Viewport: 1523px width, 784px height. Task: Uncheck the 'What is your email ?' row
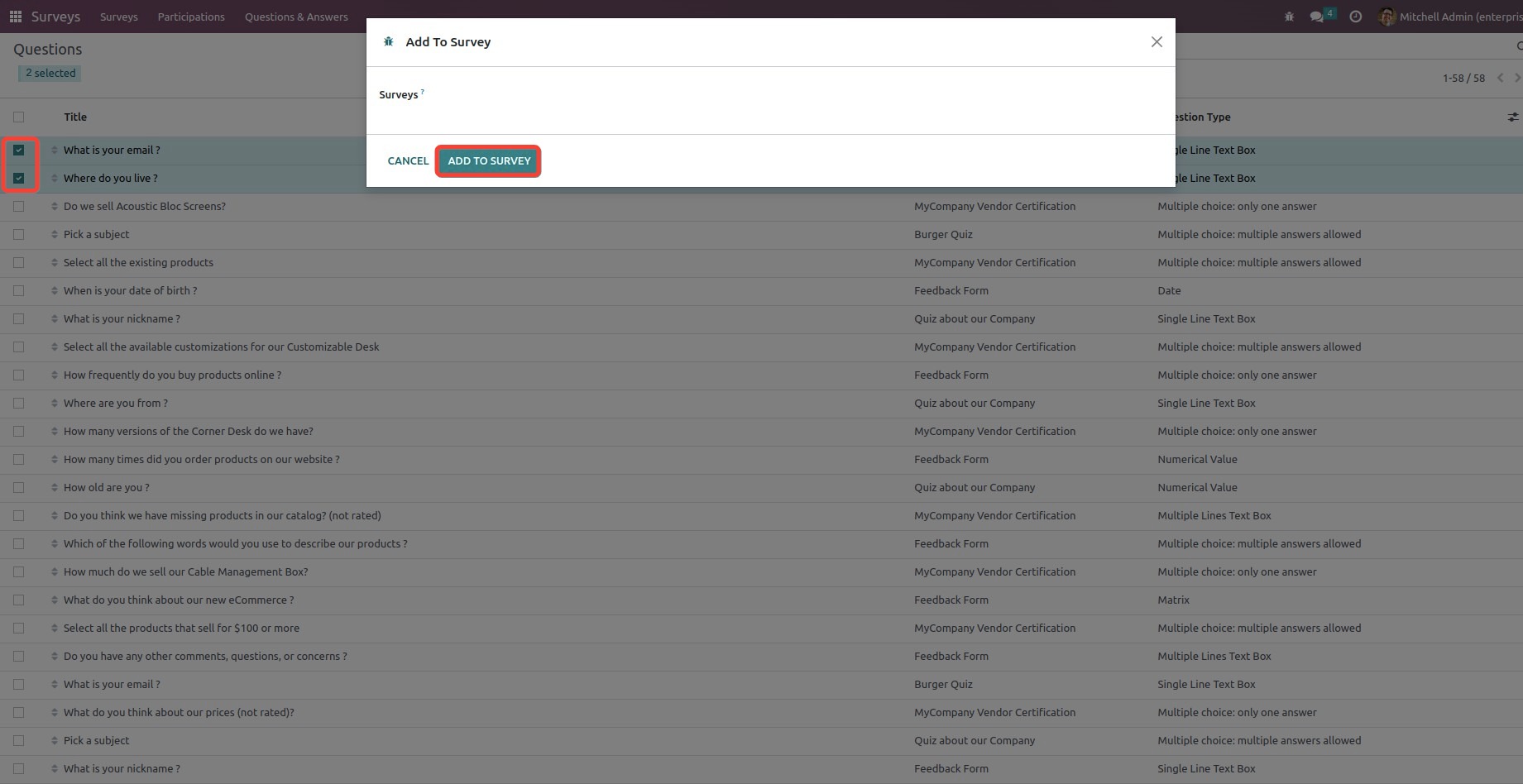click(x=19, y=151)
